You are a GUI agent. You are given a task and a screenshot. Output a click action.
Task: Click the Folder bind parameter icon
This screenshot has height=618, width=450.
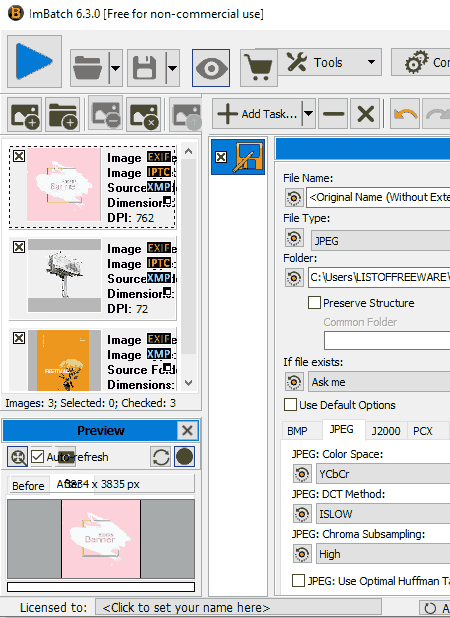coord(294,277)
